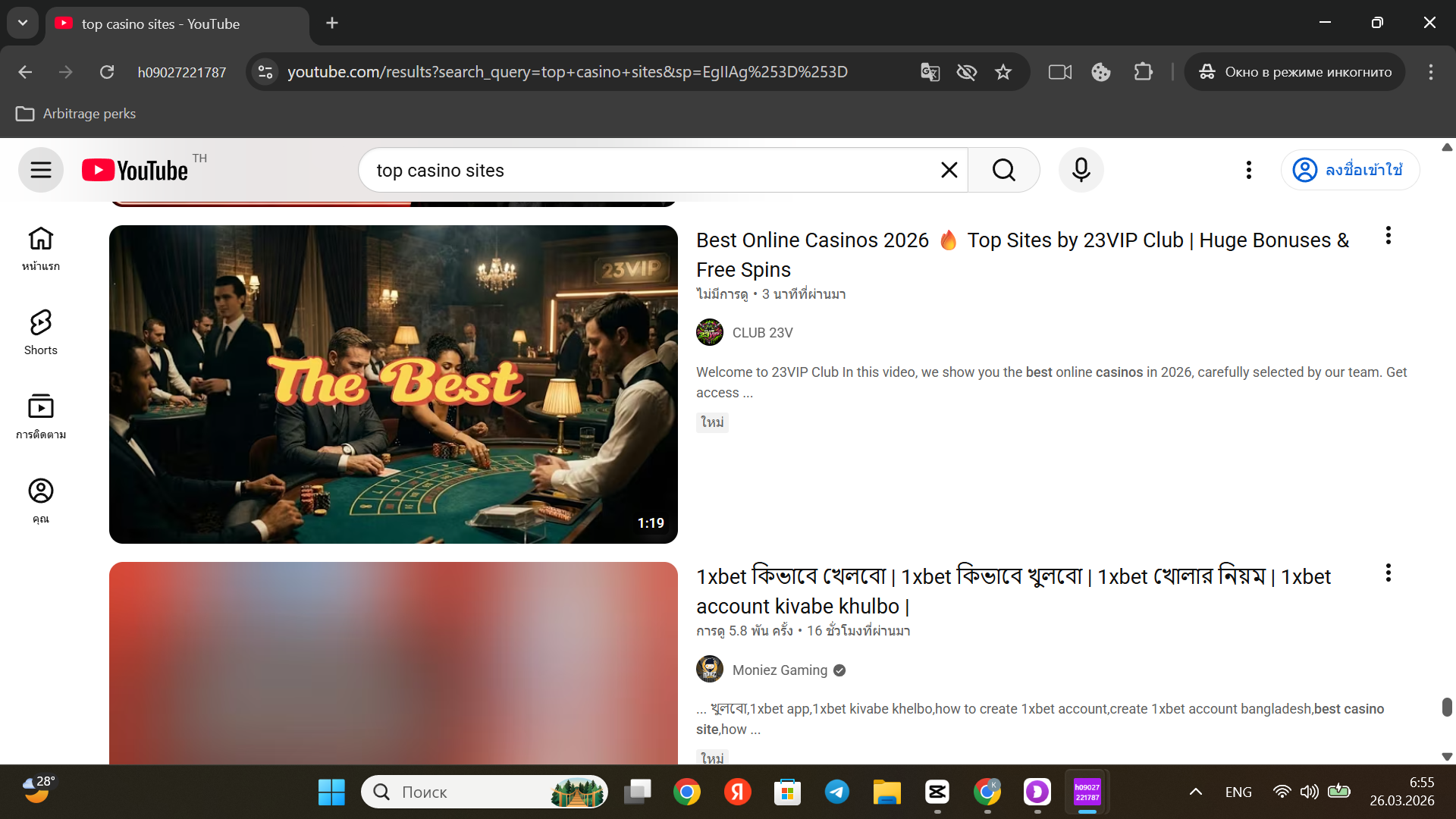Open Subscriptions in the sidebar
1456x819 pixels.
click(41, 417)
